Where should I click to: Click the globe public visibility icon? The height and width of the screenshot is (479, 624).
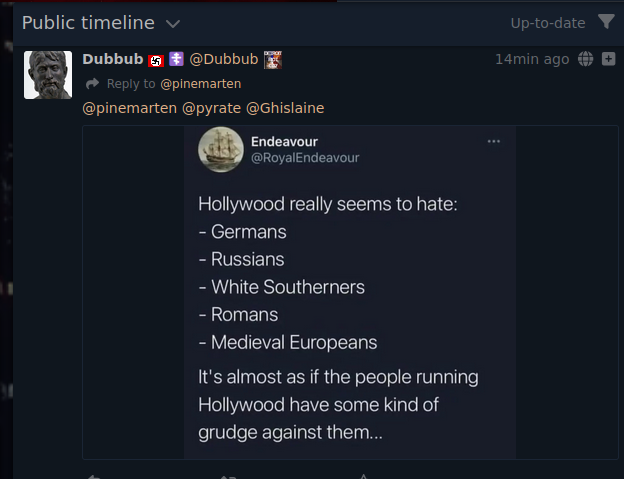click(586, 59)
